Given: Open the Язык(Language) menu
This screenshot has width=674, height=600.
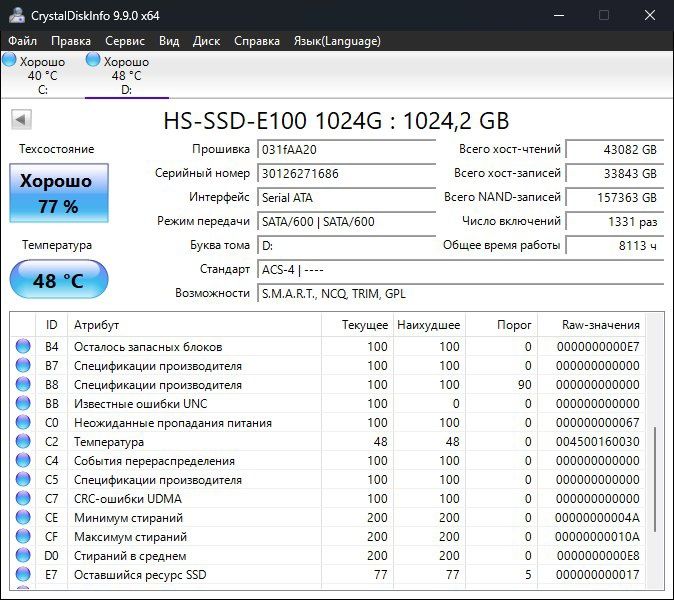Looking at the screenshot, I should point(337,41).
